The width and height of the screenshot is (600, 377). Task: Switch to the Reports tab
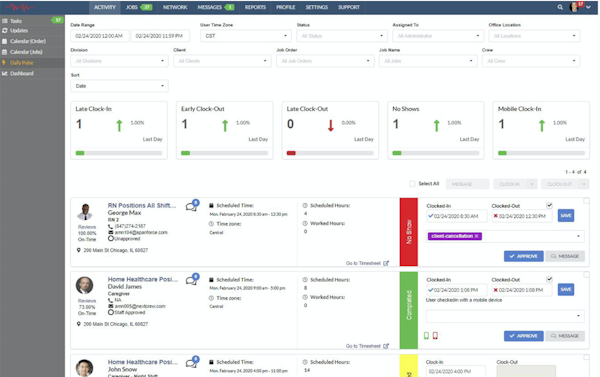[255, 7]
